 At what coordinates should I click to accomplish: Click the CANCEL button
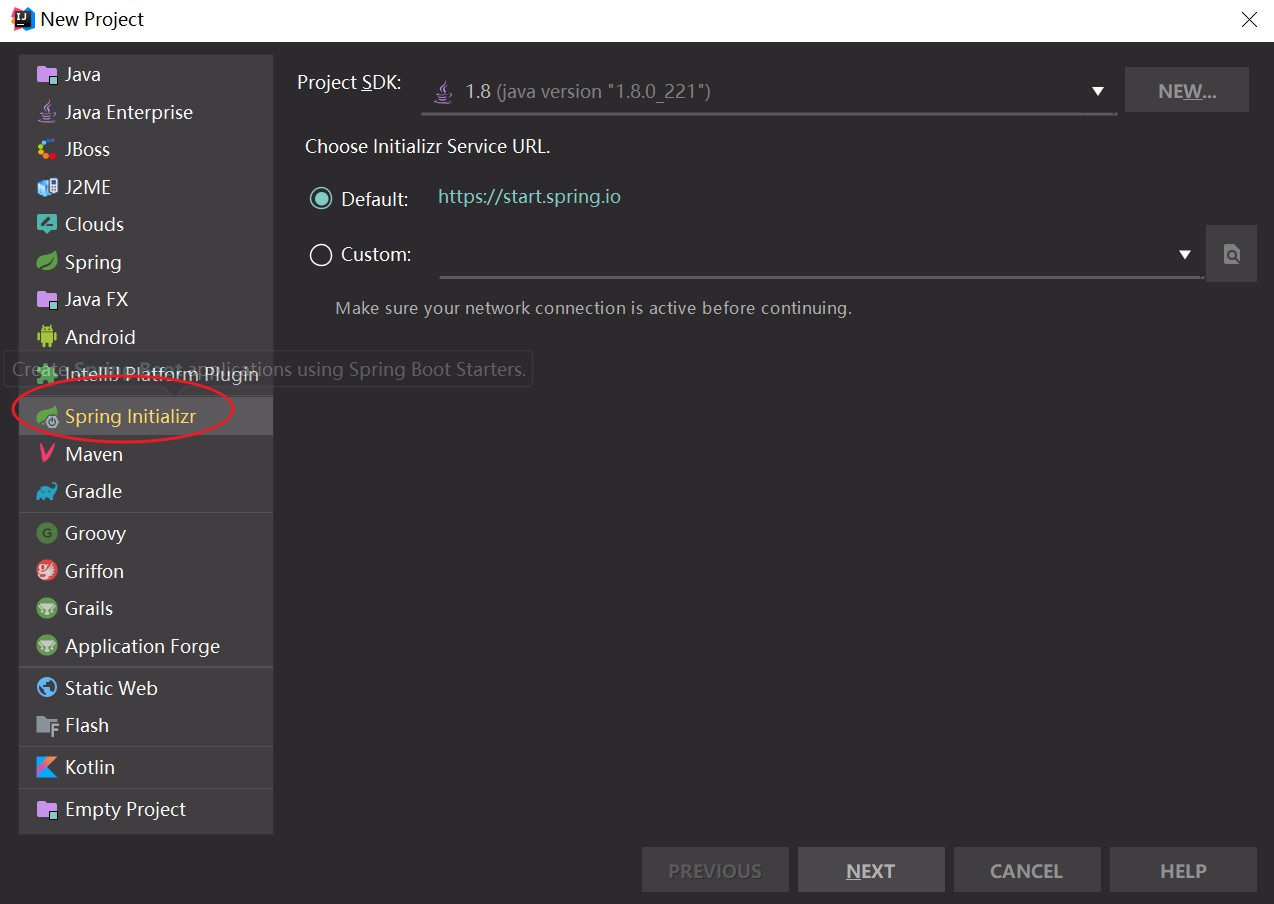[1027, 870]
